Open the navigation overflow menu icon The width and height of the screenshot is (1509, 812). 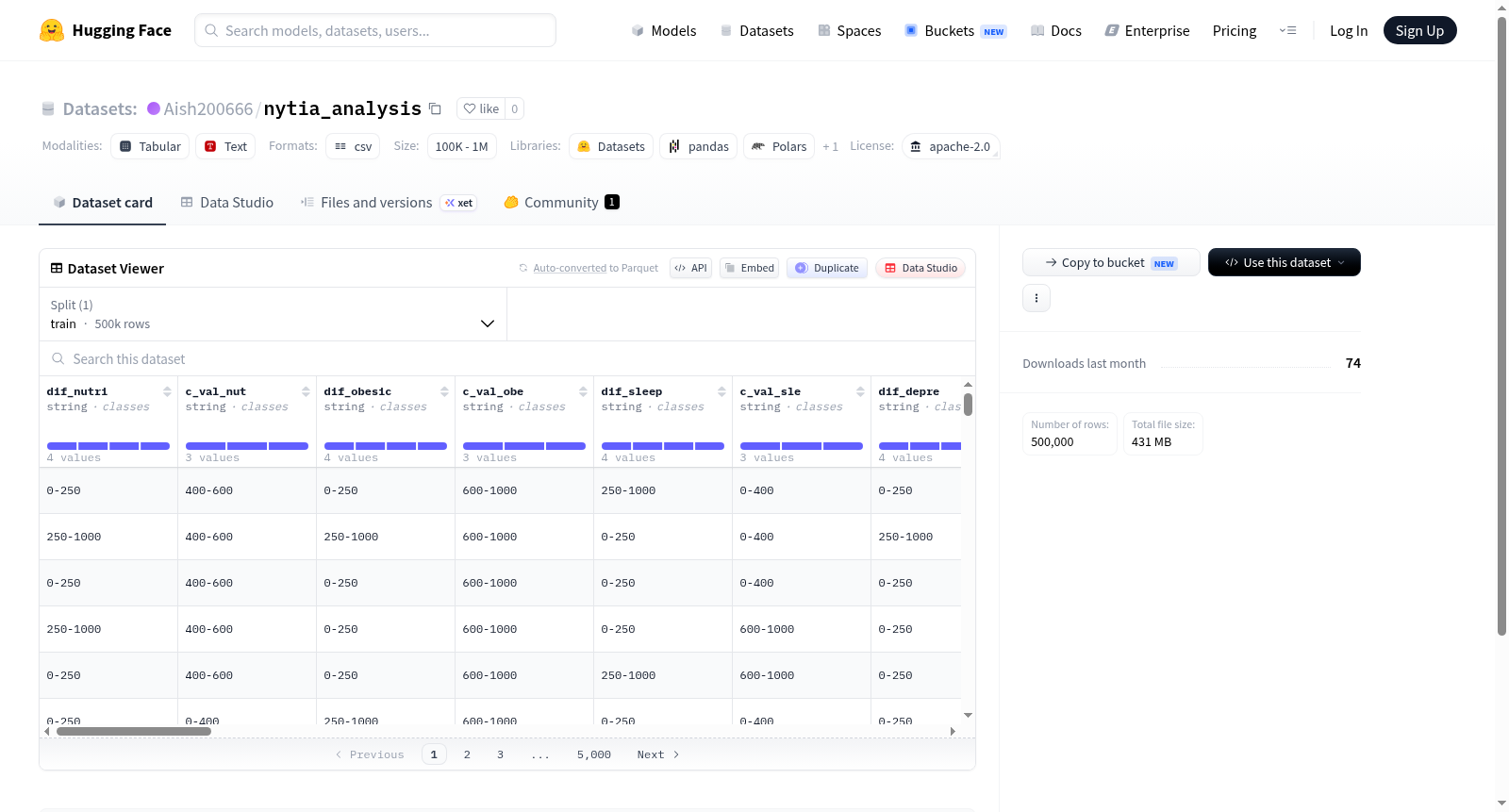point(1287,31)
